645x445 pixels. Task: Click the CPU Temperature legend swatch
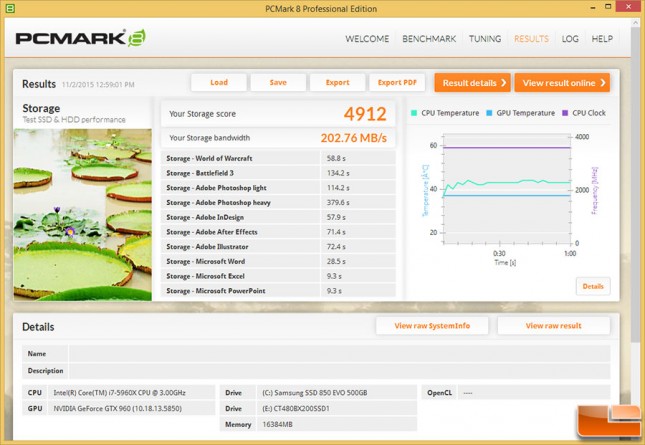tap(414, 113)
